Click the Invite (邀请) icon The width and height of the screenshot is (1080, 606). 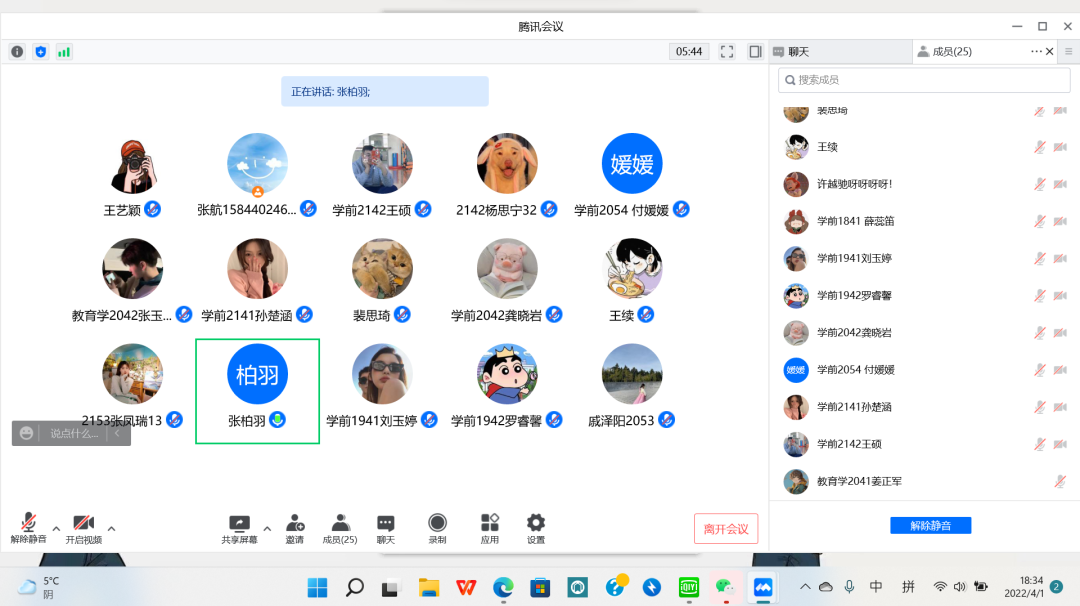tap(295, 528)
